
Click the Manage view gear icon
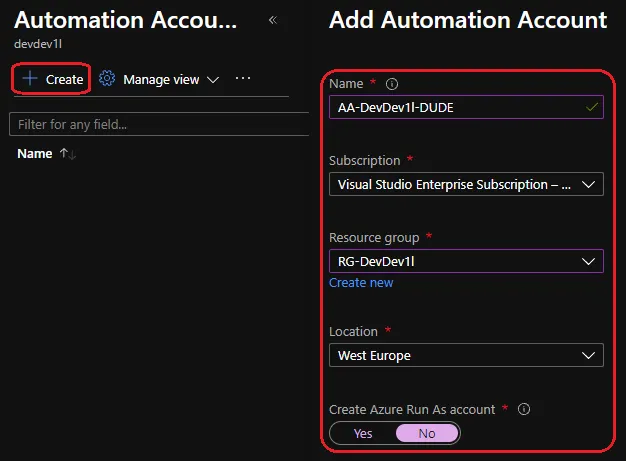coord(107,79)
